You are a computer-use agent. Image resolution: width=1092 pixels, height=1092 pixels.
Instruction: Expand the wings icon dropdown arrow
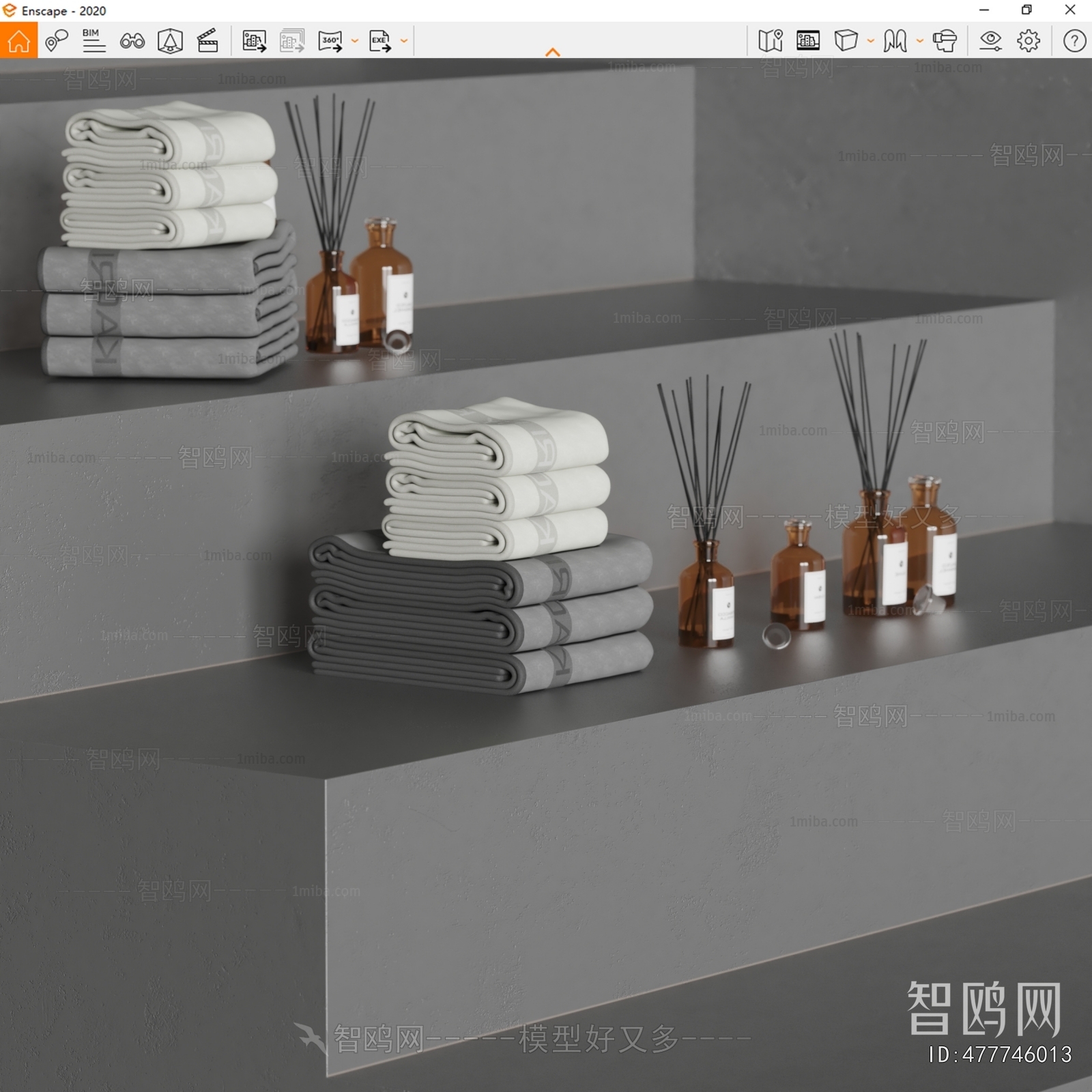coord(919,41)
